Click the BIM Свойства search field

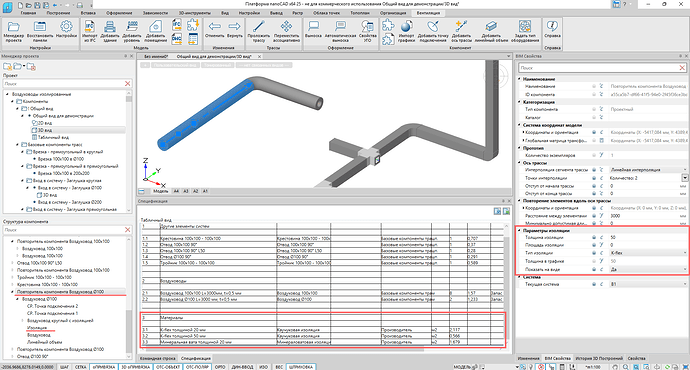[x=598, y=68]
